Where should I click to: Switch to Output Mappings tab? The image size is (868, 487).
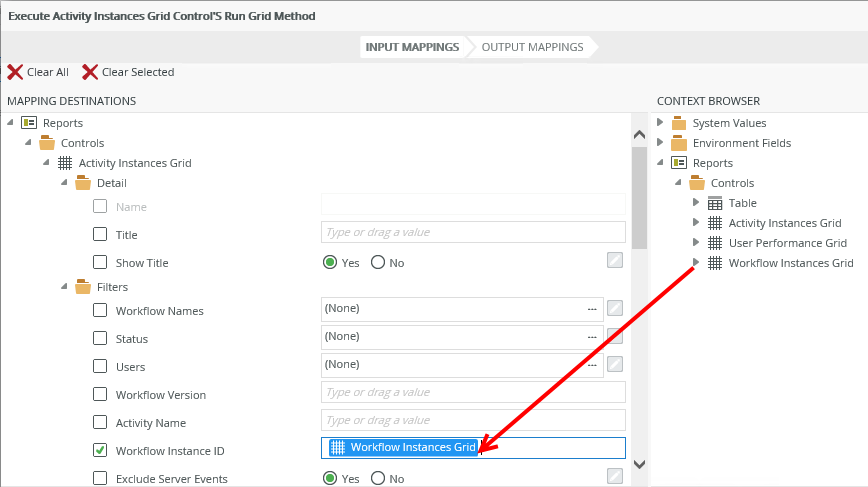pyautogui.click(x=532, y=47)
